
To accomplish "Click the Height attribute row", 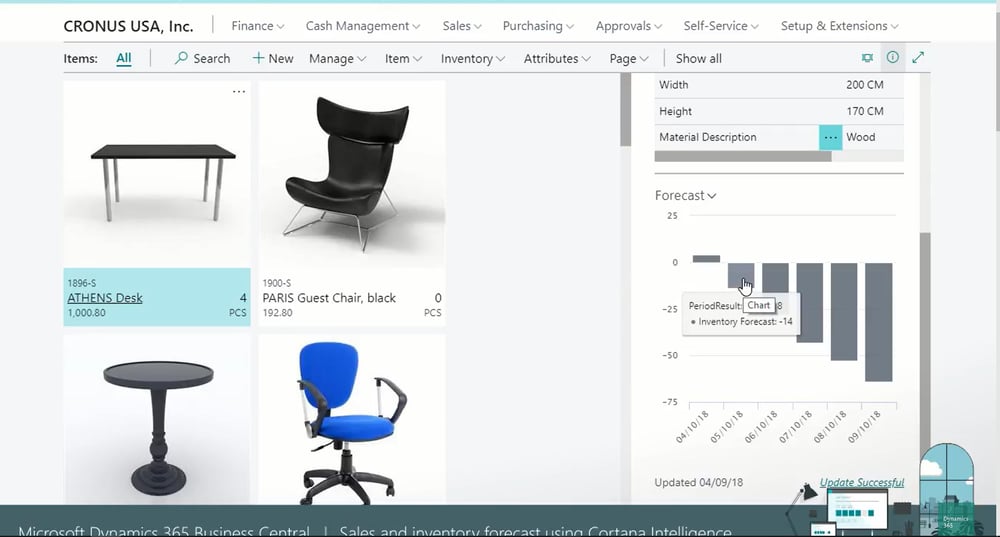I will pyautogui.click(x=779, y=111).
